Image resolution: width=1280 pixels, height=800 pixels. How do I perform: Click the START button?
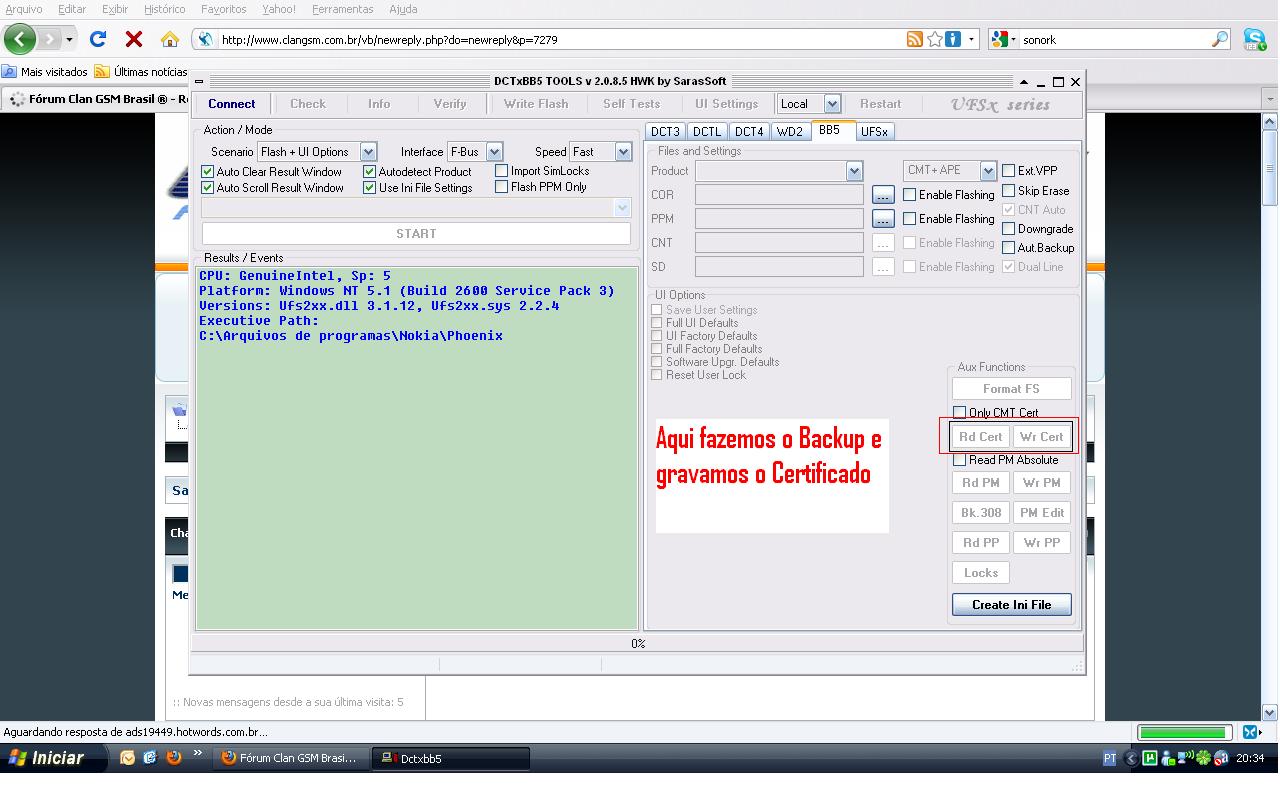tap(416, 233)
